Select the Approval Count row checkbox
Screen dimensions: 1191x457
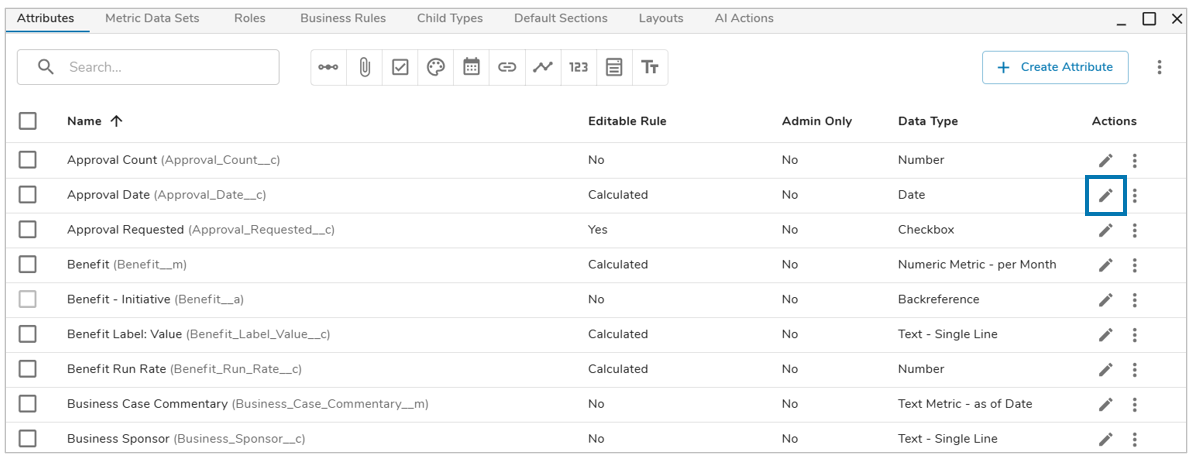coord(28,160)
